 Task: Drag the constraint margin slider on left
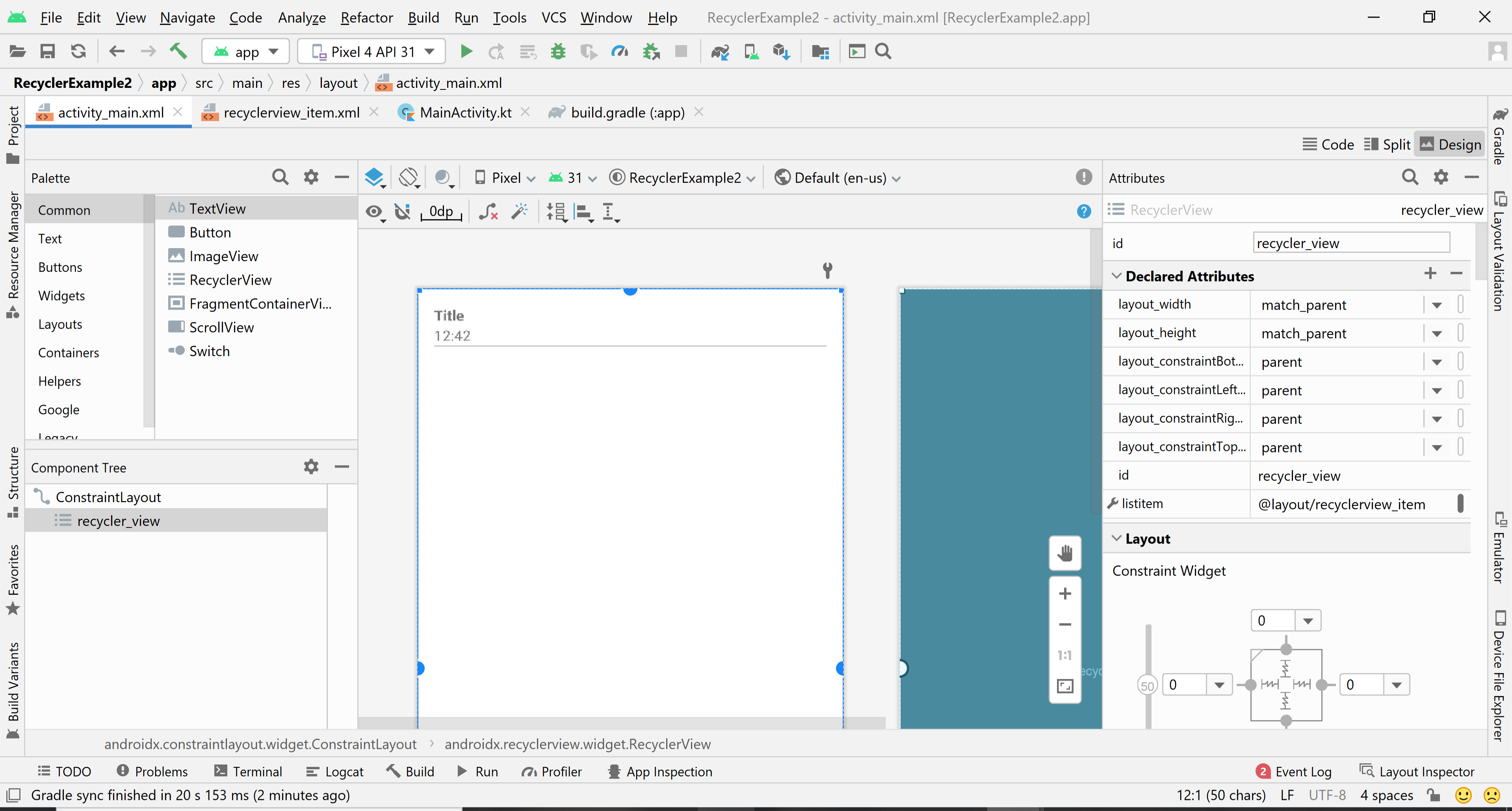click(1148, 684)
